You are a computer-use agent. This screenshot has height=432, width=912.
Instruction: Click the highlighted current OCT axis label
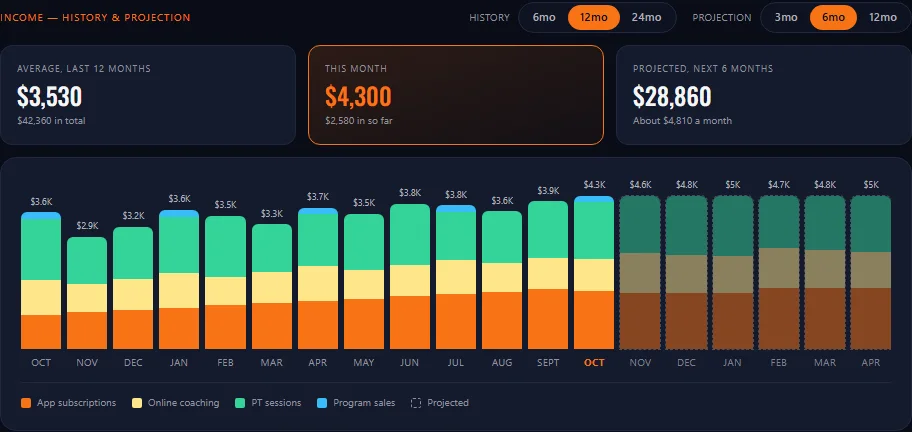594,363
